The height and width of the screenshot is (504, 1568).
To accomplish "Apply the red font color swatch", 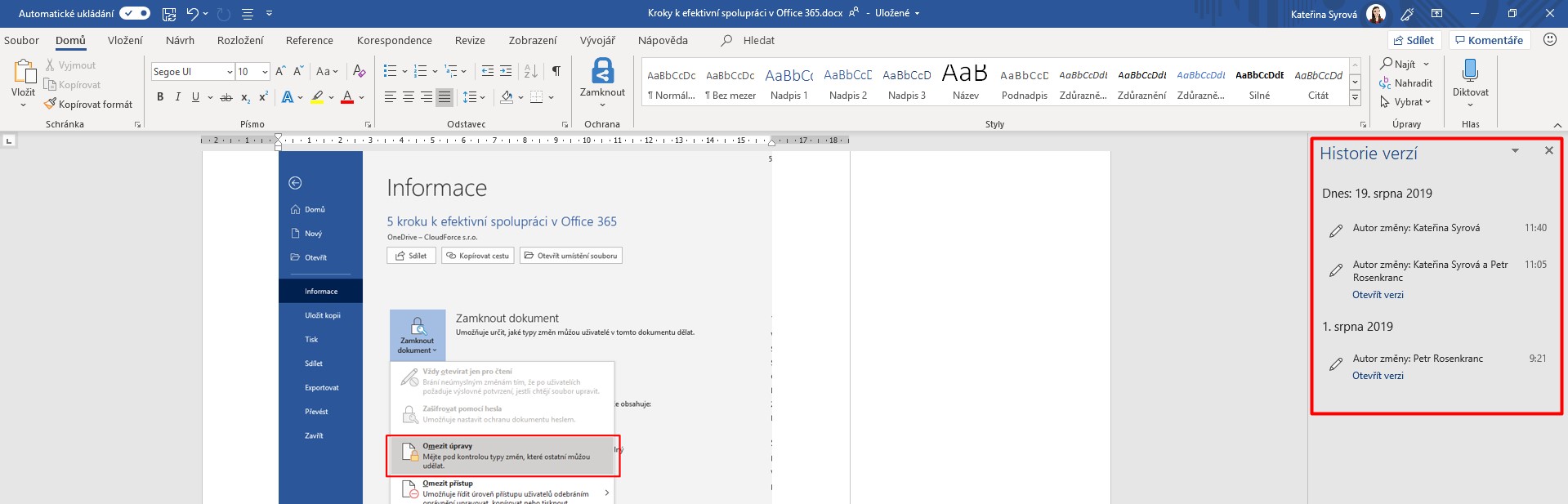I will [x=347, y=97].
